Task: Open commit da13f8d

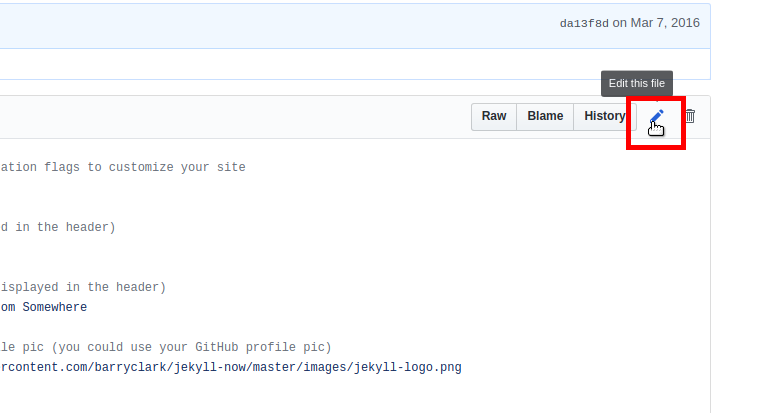Action: click(x=584, y=23)
